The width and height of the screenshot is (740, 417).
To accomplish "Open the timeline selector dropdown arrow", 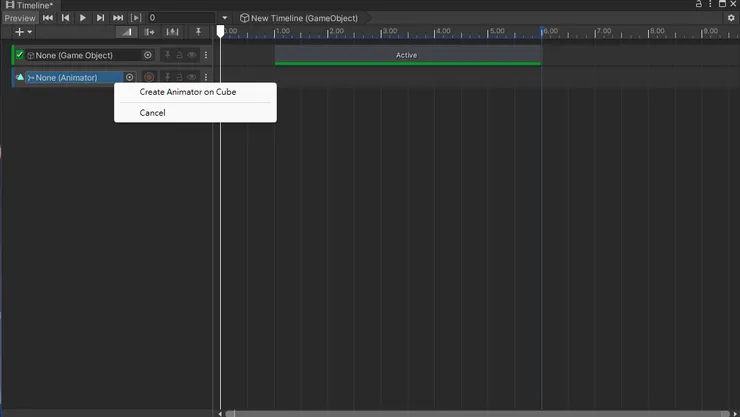I will [225, 18].
